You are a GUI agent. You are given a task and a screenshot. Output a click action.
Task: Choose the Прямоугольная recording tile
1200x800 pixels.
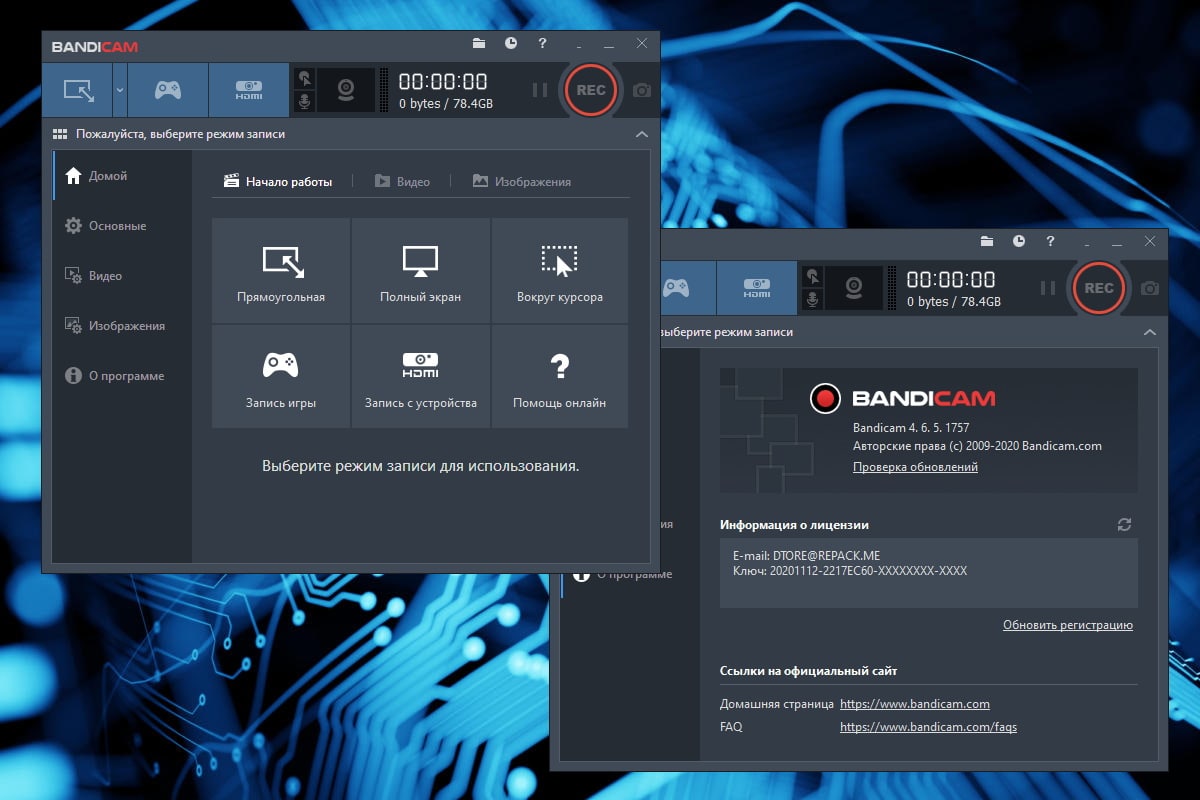(281, 271)
